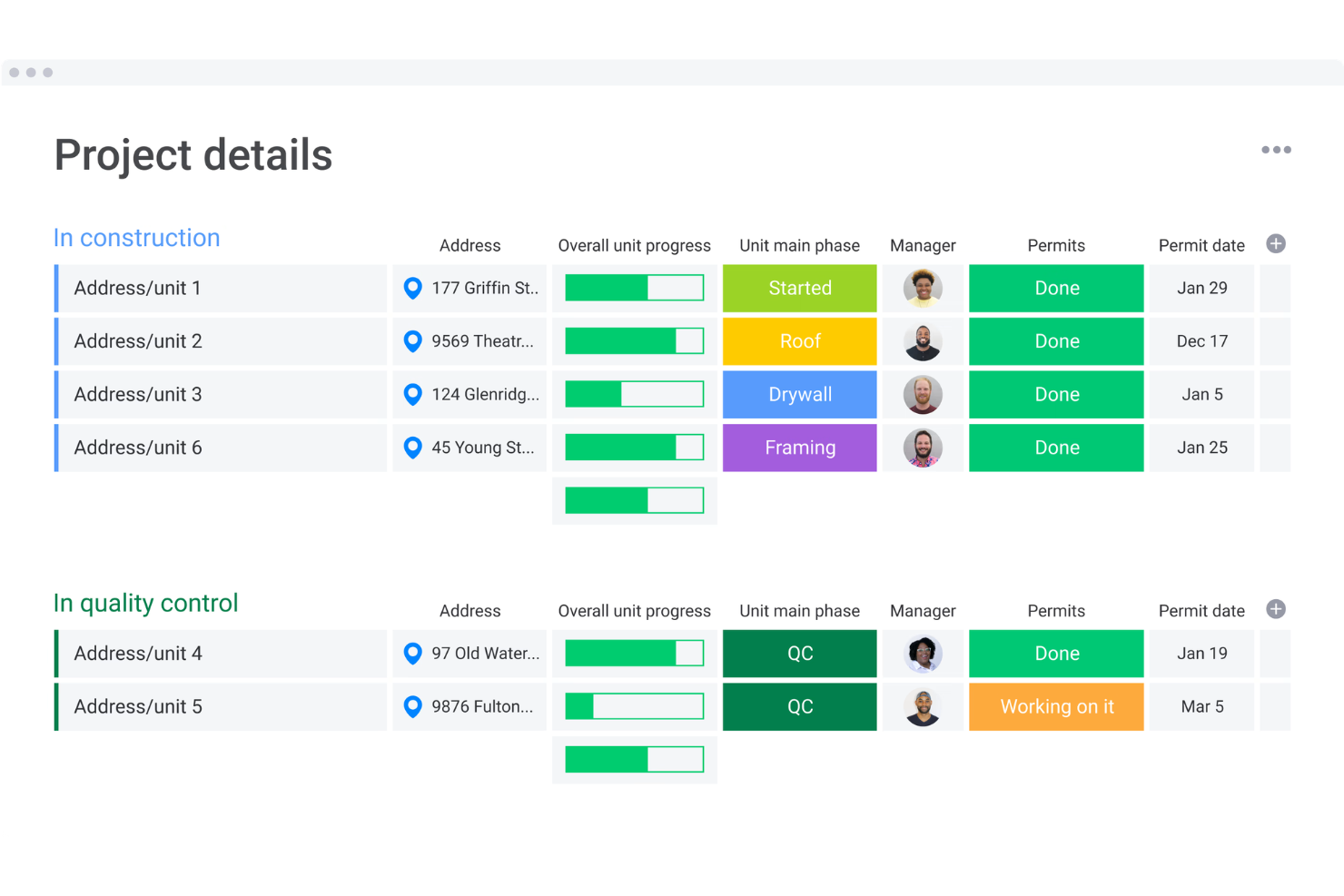Click the location pin for 9569 Theatre address
Image resolution: width=1344 pixels, height=896 pixels.
click(x=413, y=340)
